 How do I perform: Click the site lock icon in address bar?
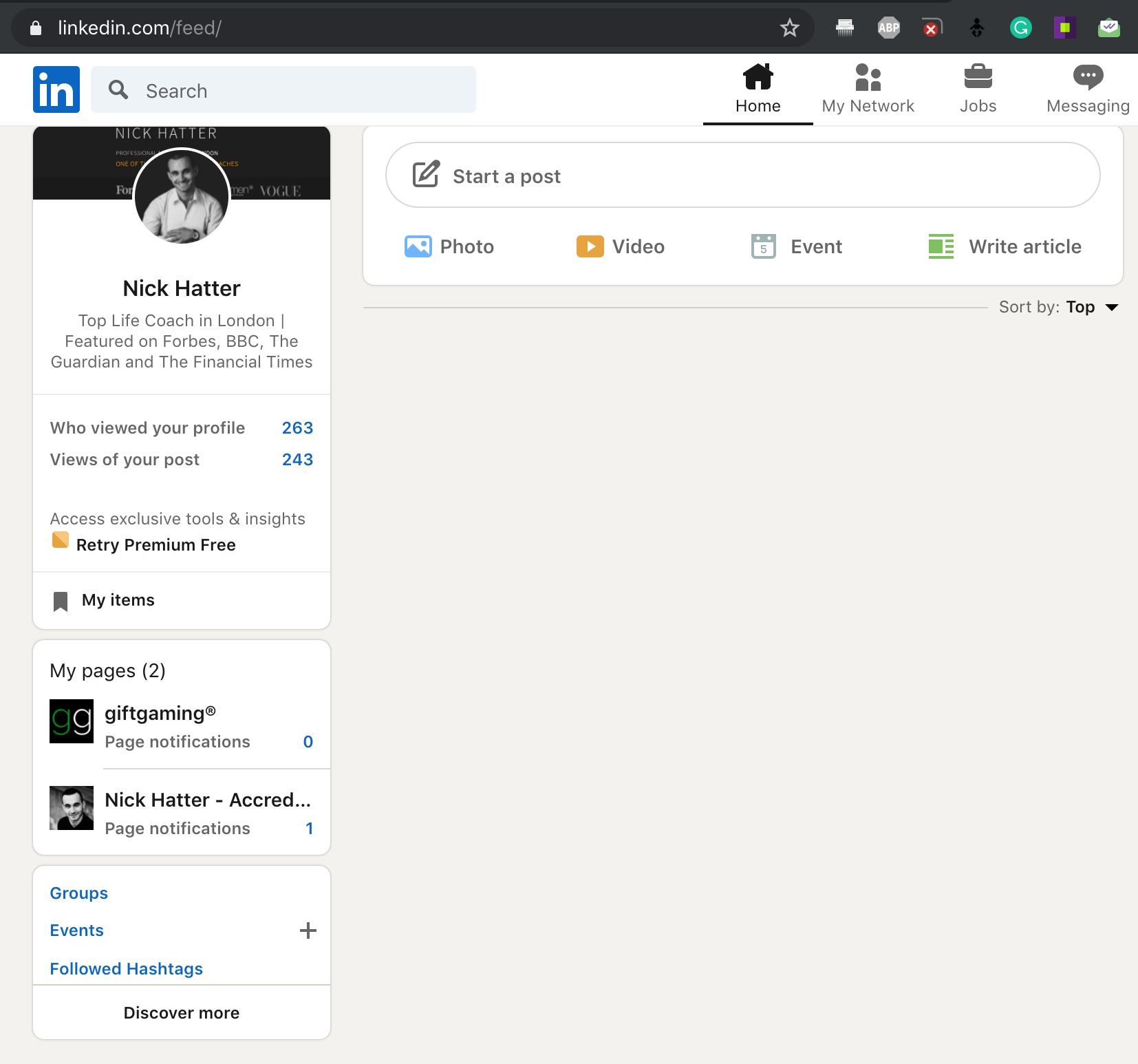click(36, 28)
